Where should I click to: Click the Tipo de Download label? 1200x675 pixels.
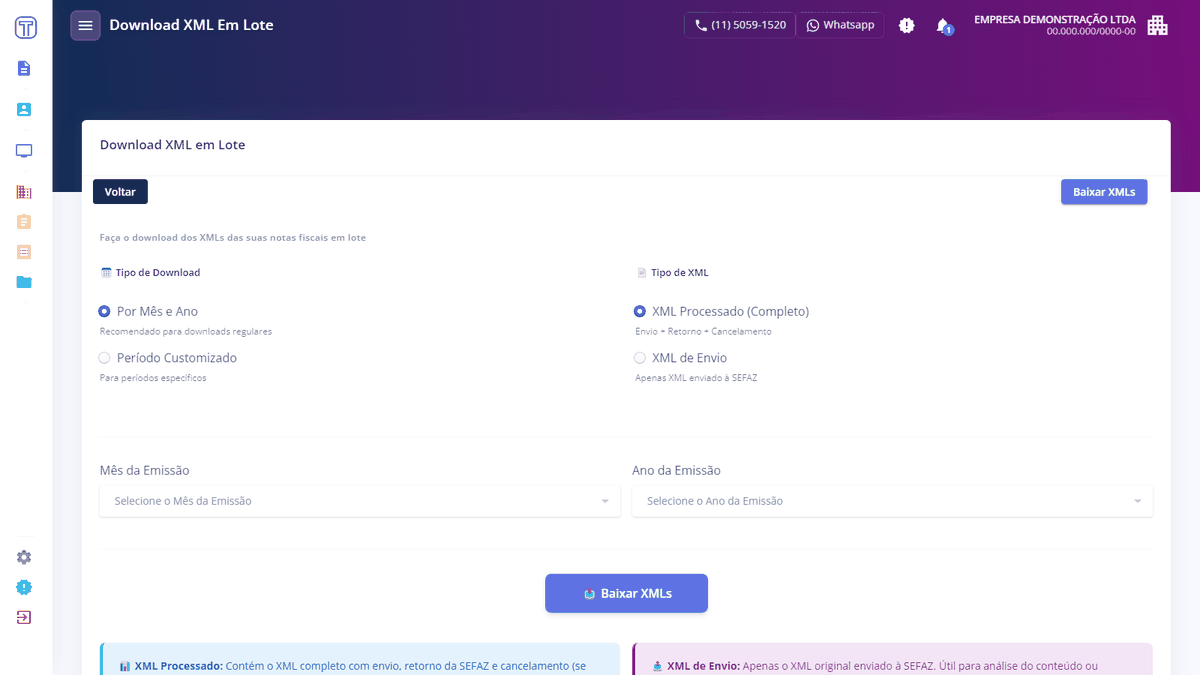click(x=158, y=272)
